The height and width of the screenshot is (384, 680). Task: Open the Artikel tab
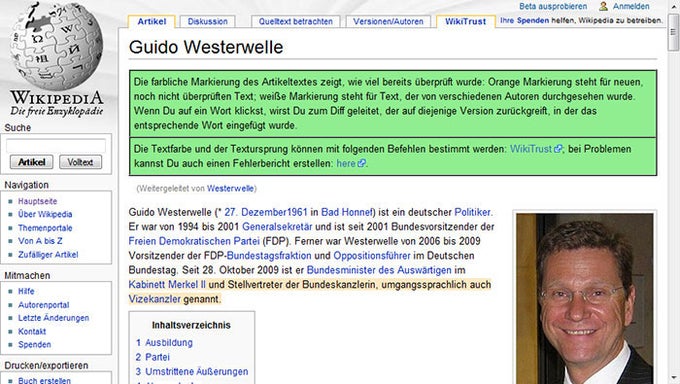click(152, 21)
